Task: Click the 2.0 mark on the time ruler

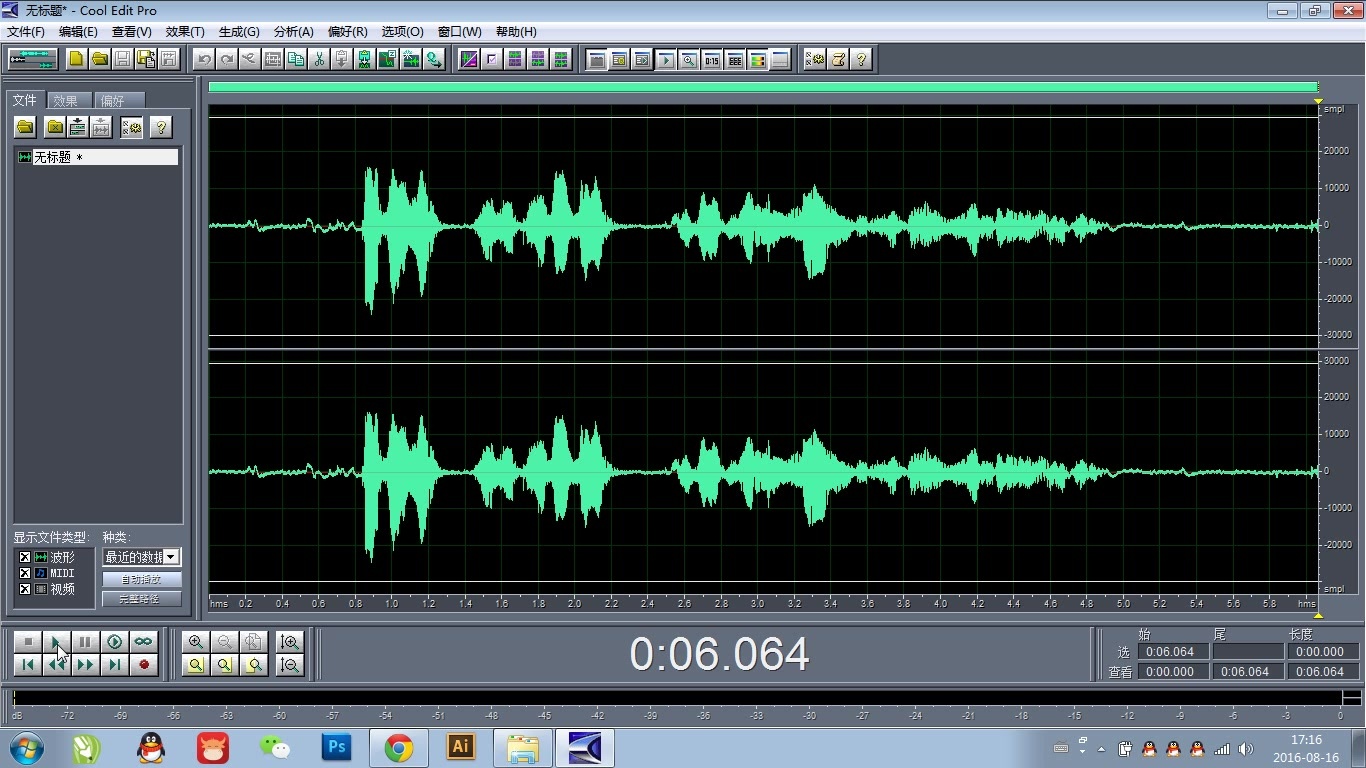Action: coord(574,604)
